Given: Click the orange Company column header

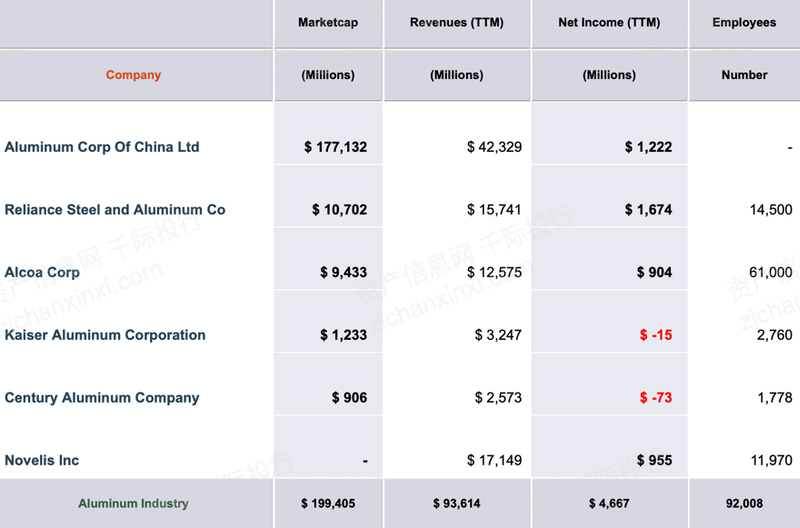Looking at the screenshot, I should click(133, 75).
